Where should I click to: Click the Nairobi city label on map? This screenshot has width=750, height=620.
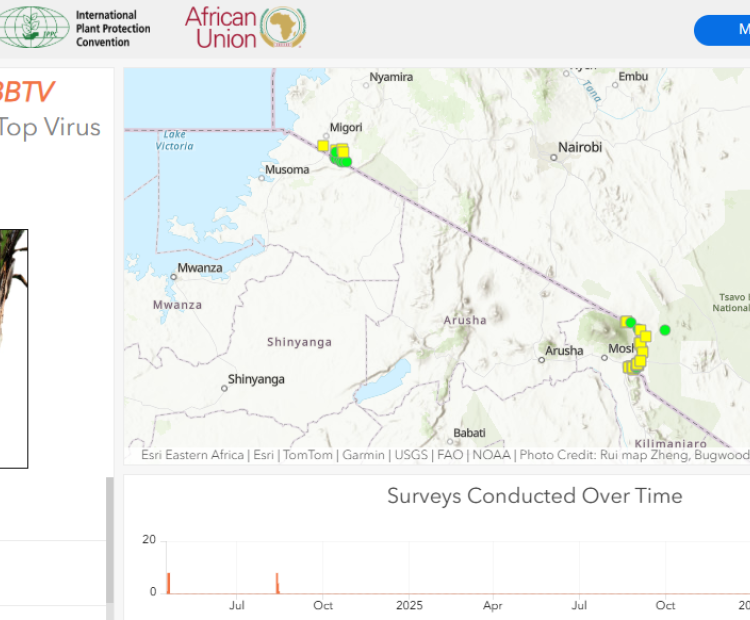(x=580, y=147)
